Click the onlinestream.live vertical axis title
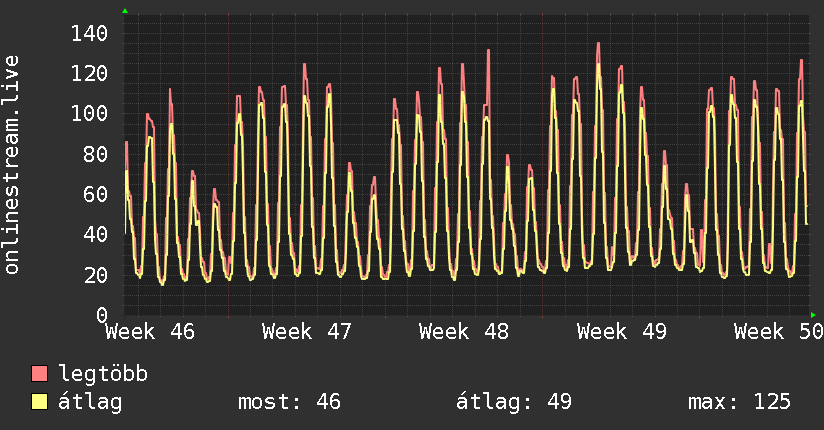 (x=11, y=165)
